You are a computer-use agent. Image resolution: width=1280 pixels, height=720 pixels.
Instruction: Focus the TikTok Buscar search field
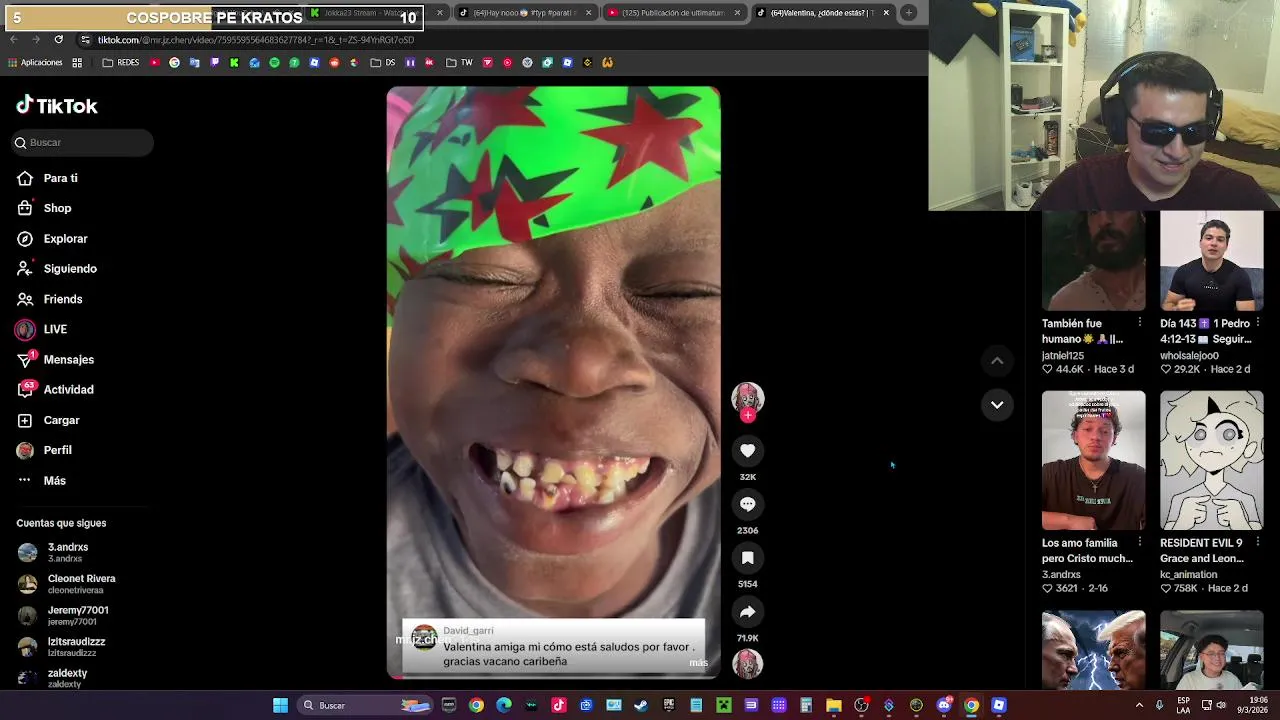point(83,142)
